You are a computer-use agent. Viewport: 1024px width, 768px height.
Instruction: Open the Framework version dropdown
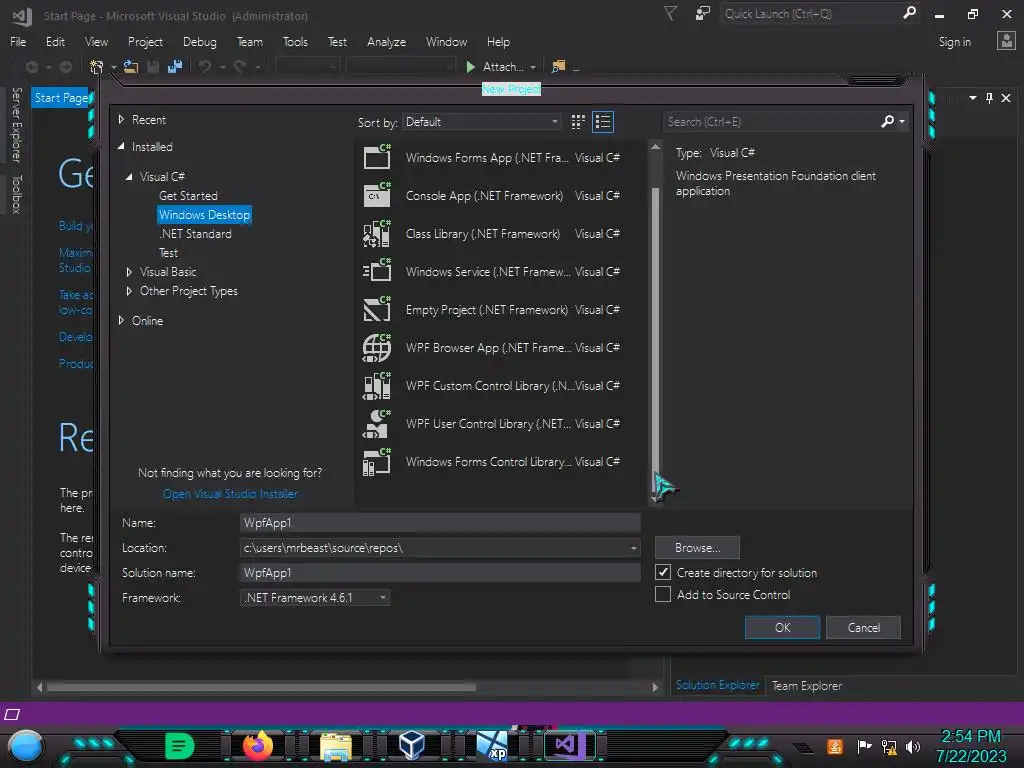315,598
